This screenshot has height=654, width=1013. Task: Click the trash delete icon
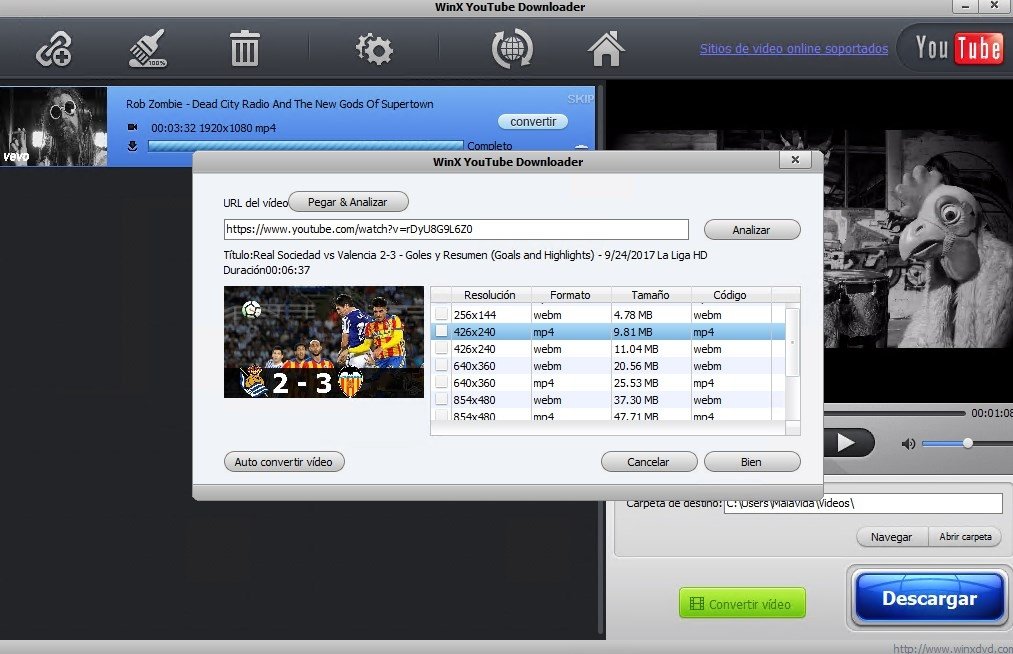[244, 48]
